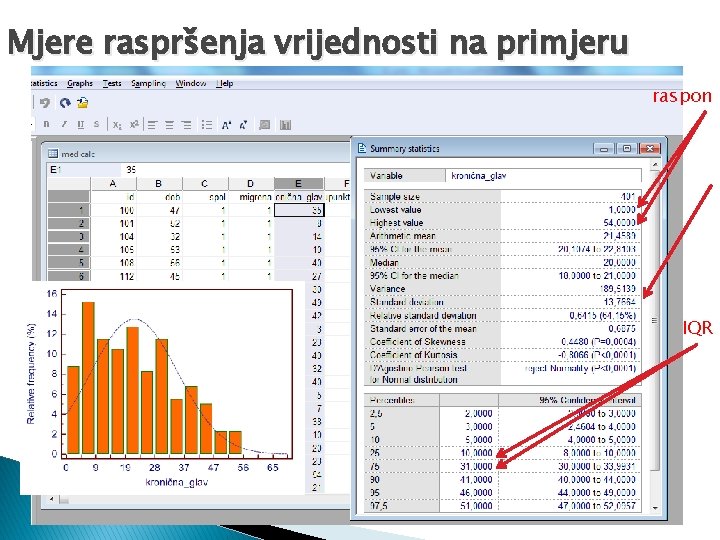Align text left
This screenshot has height=540, width=720.
(x=152, y=125)
